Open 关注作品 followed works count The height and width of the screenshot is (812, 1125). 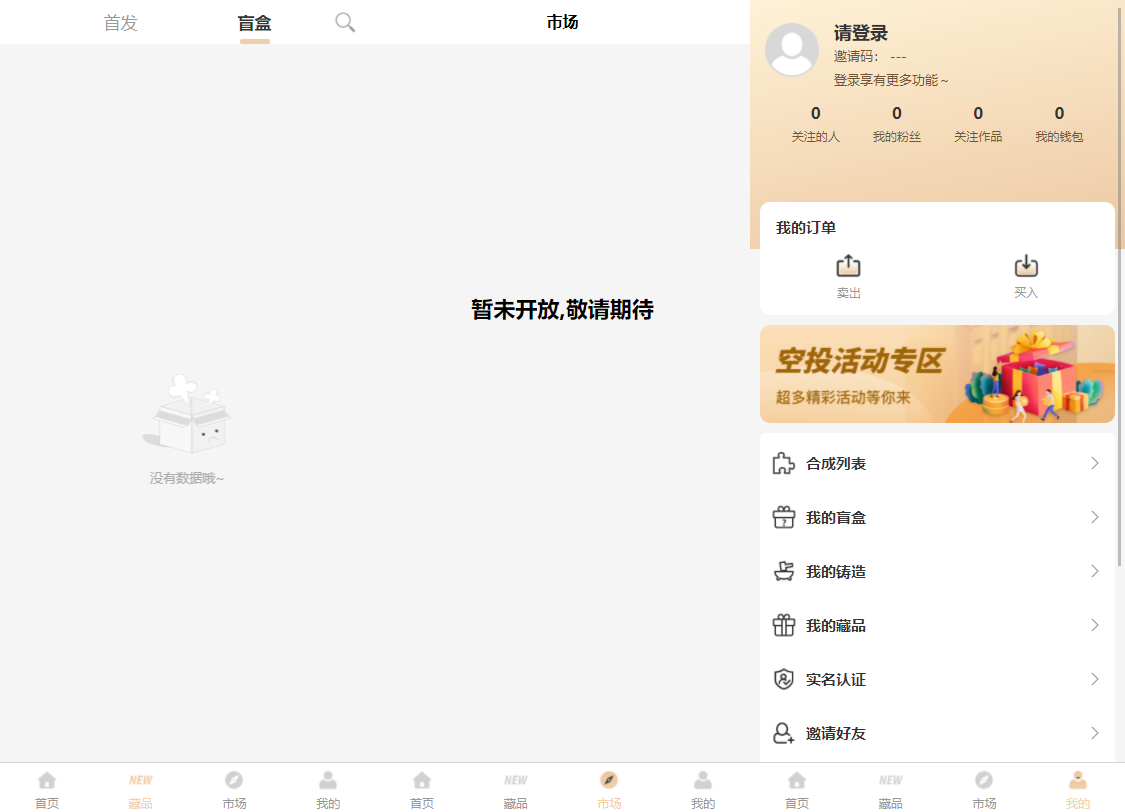(978, 124)
